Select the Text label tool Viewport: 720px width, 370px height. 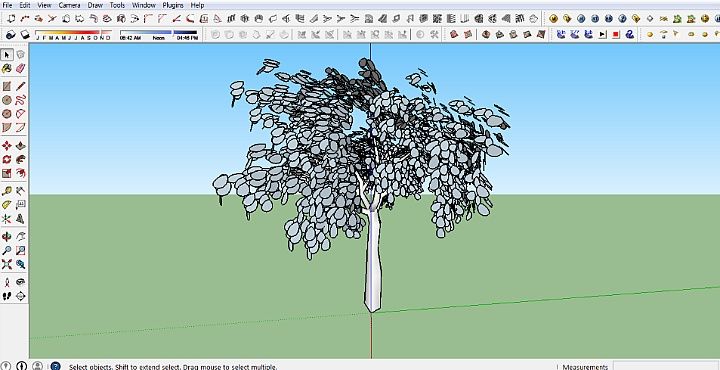point(20,205)
